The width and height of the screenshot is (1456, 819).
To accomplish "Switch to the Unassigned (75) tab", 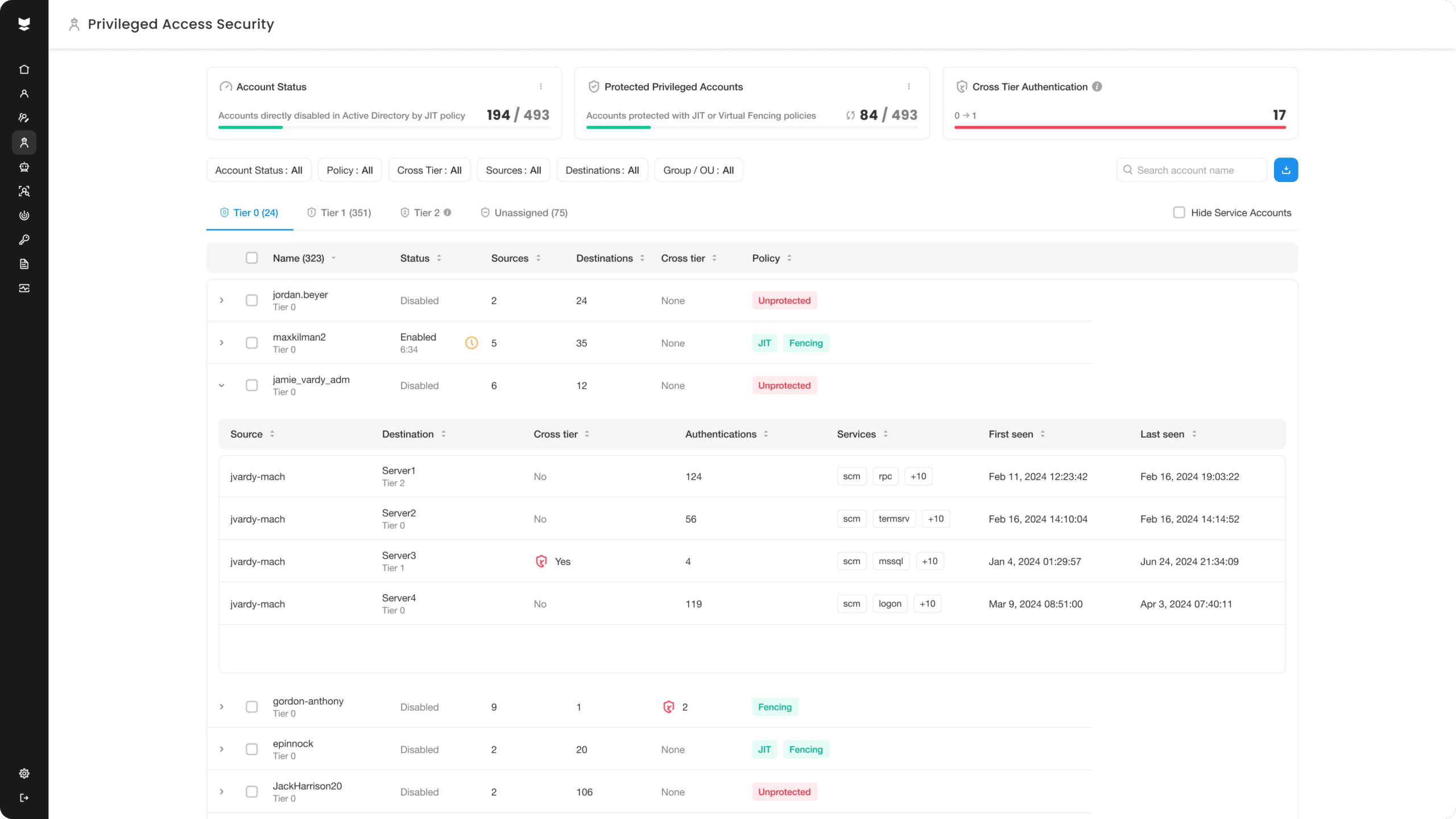I will 524,213.
